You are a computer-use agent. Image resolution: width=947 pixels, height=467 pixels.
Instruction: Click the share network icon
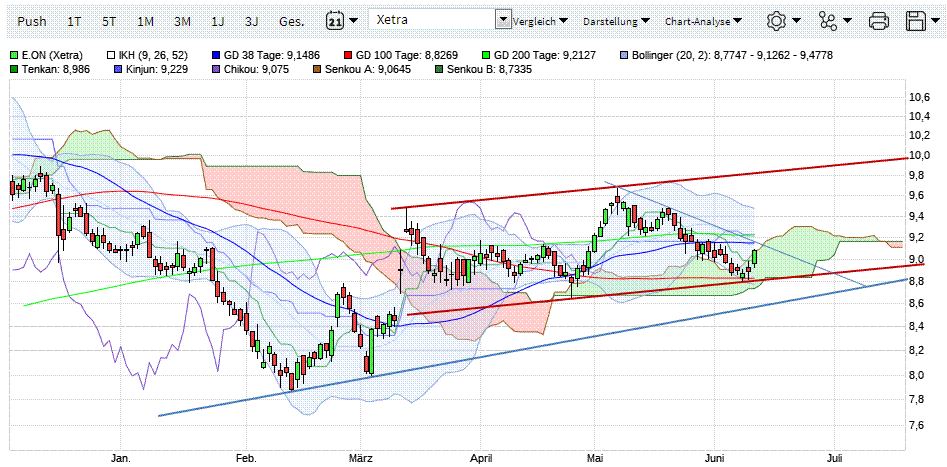[x=827, y=21]
